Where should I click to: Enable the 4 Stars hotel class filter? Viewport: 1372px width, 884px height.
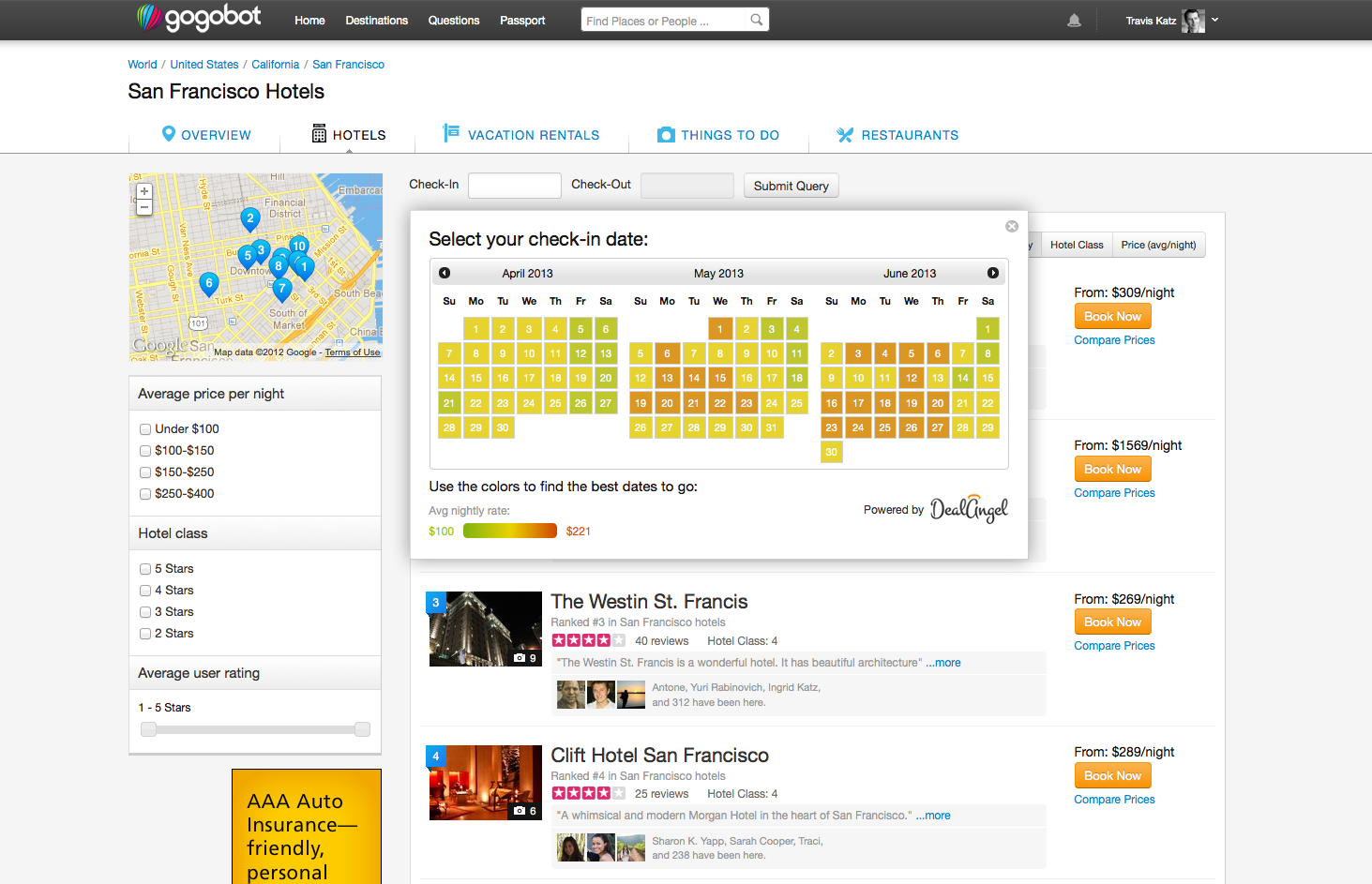pyautogui.click(x=145, y=591)
